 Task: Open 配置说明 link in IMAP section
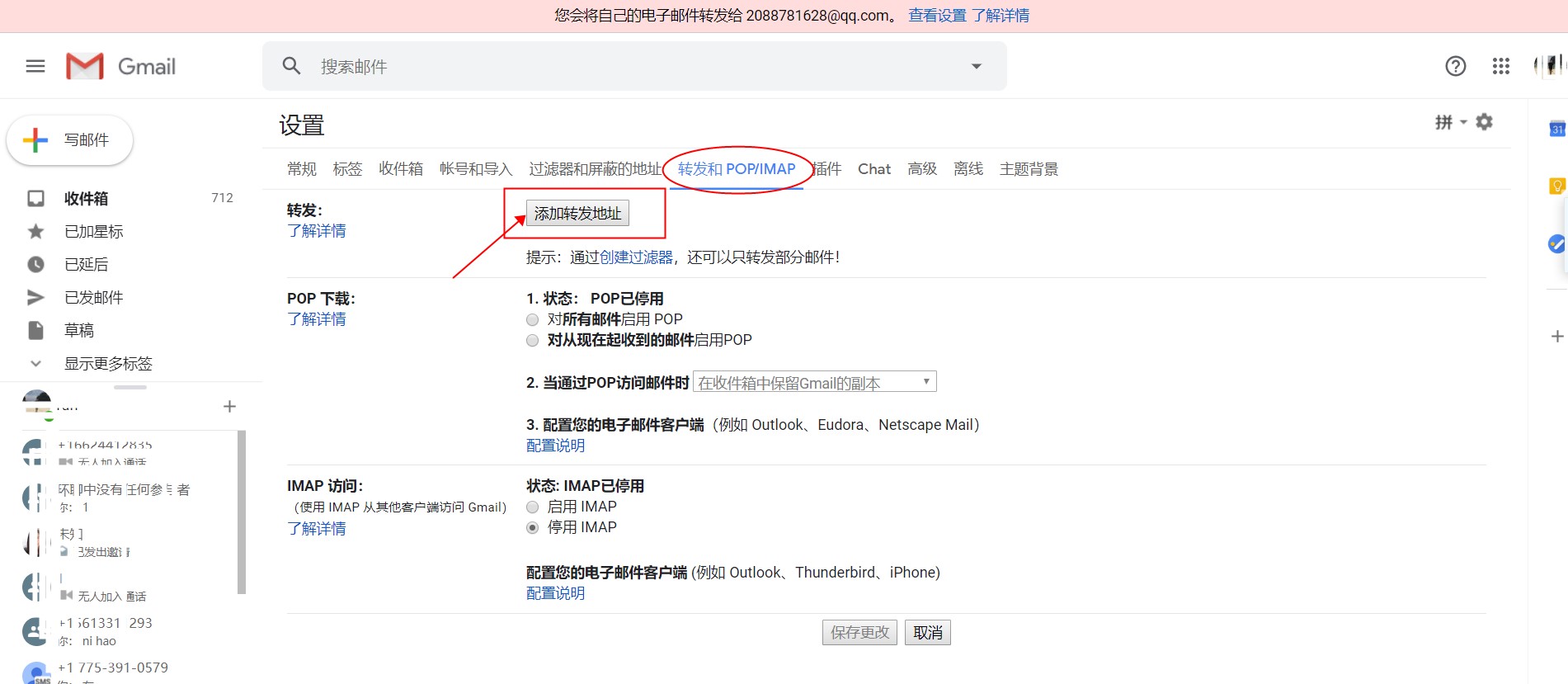click(556, 593)
